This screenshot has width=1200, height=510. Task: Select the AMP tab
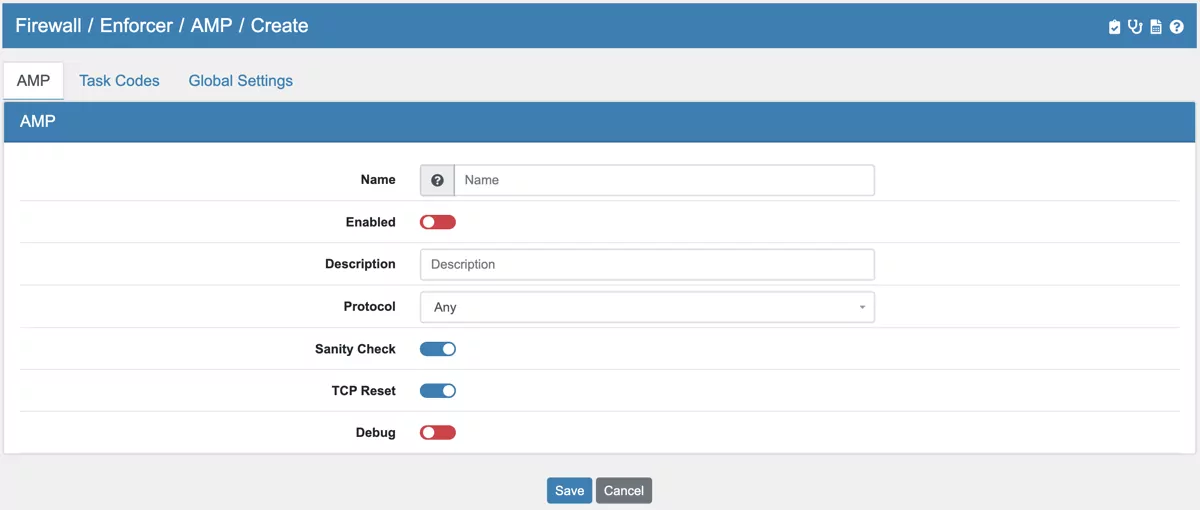point(33,81)
